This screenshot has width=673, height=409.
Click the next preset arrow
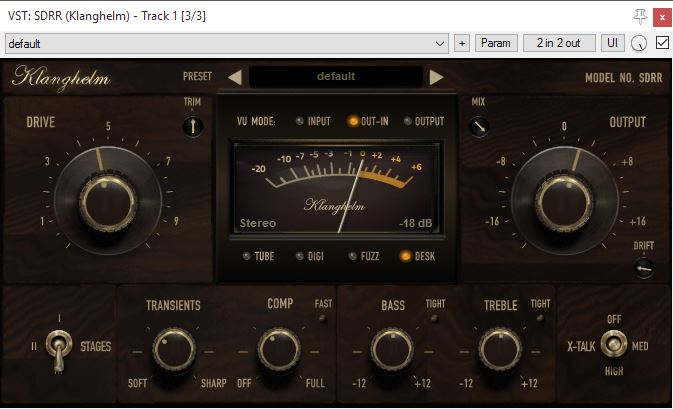[x=436, y=77]
